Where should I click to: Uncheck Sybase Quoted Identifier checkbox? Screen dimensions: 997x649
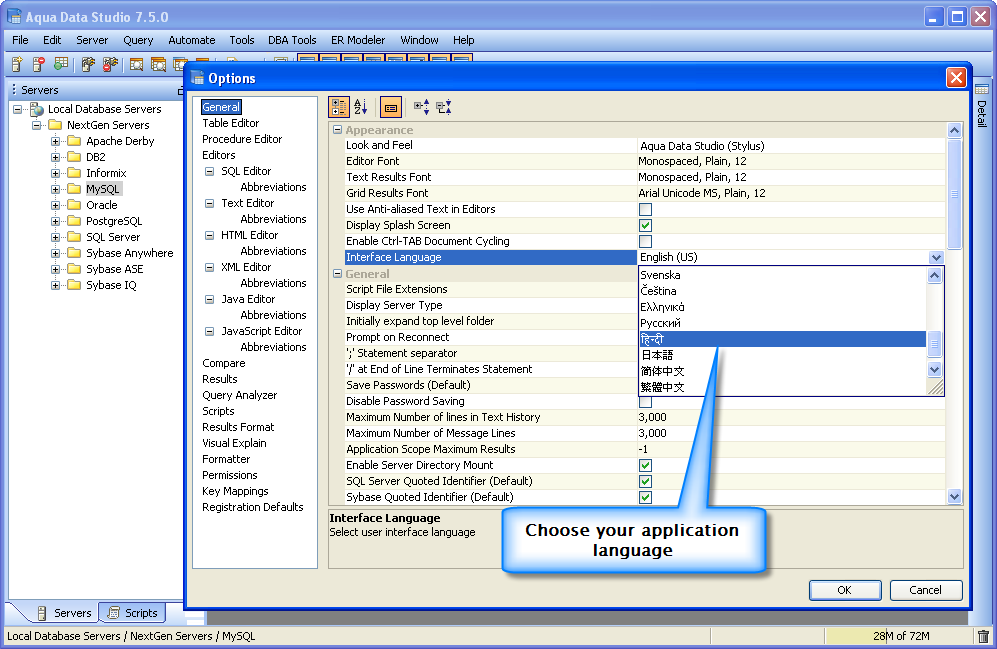coord(645,497)
